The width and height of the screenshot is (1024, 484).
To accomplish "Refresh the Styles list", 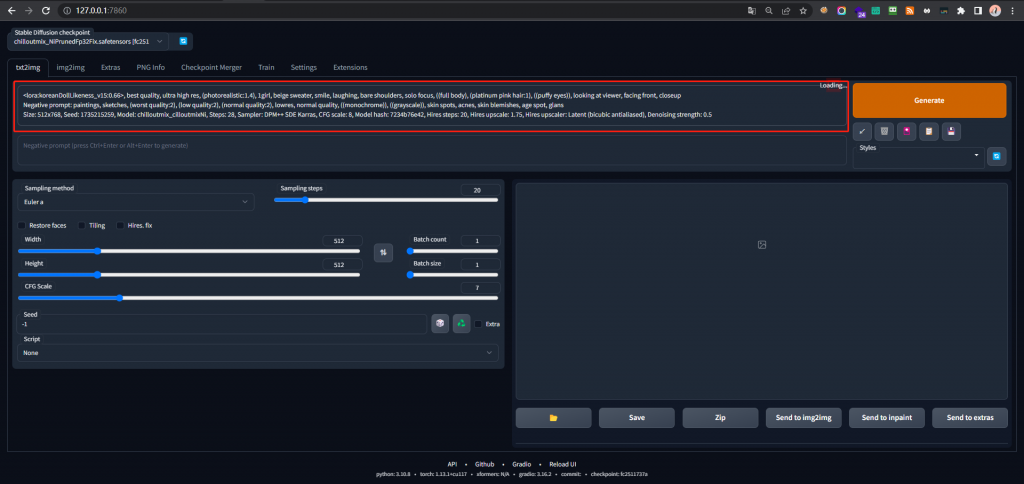I will point(997,156).
